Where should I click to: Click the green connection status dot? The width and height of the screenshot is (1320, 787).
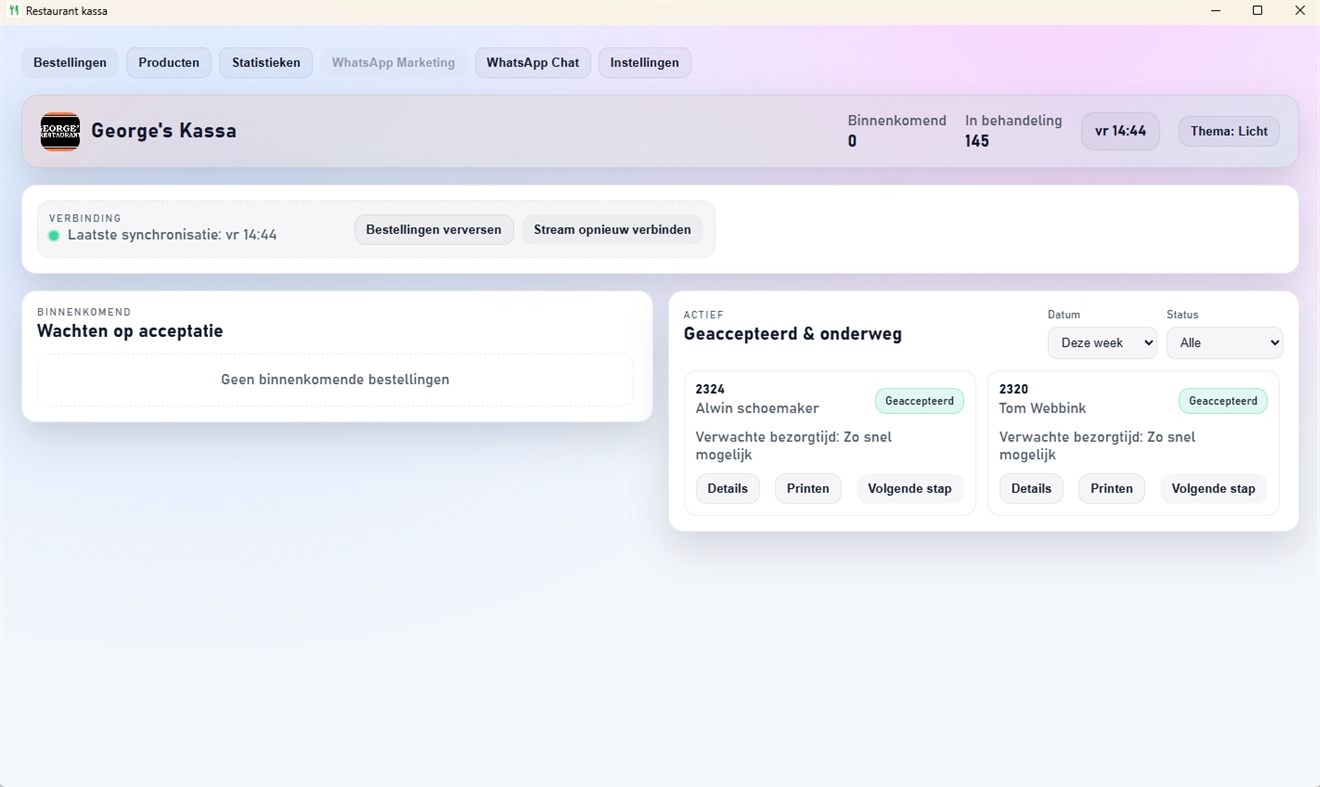click(x=54, y=236)
